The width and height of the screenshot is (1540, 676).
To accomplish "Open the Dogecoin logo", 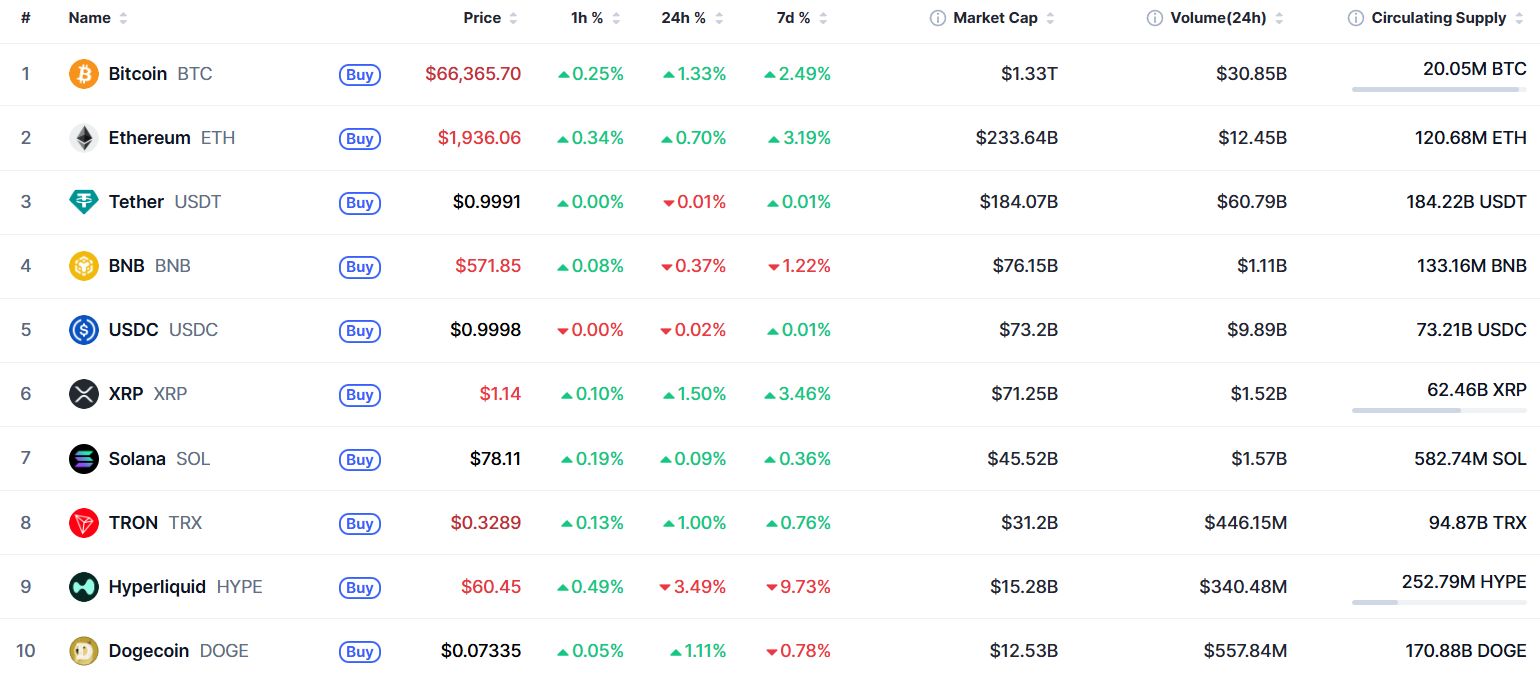I will pyautogui.click(x=84, y=651).
